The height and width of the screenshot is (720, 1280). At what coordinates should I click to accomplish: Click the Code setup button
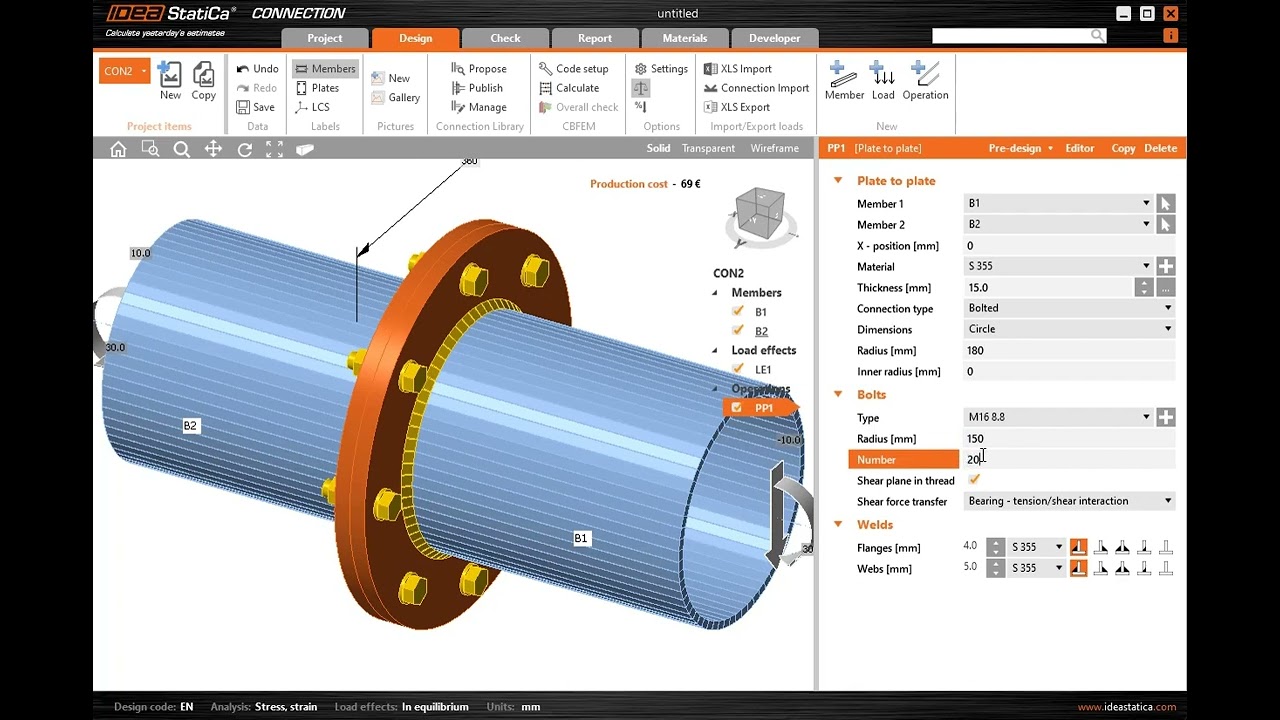tap(573, 69)
